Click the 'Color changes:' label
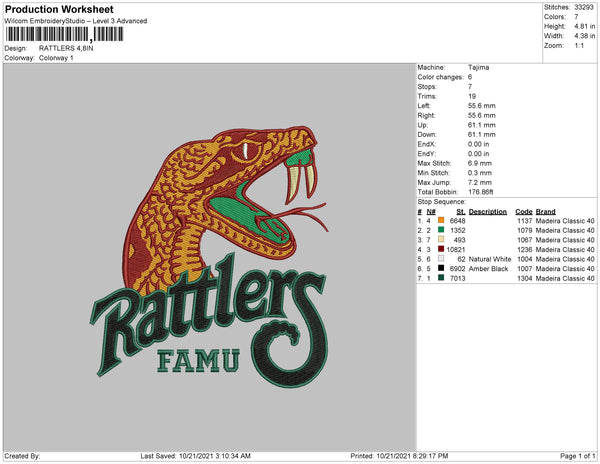 440,77
